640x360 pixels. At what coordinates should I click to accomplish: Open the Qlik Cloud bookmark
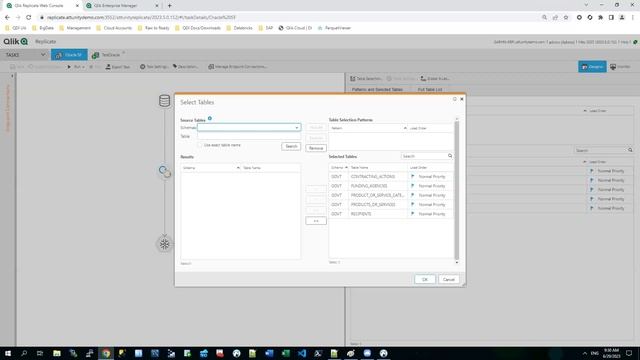pos(296,28)
